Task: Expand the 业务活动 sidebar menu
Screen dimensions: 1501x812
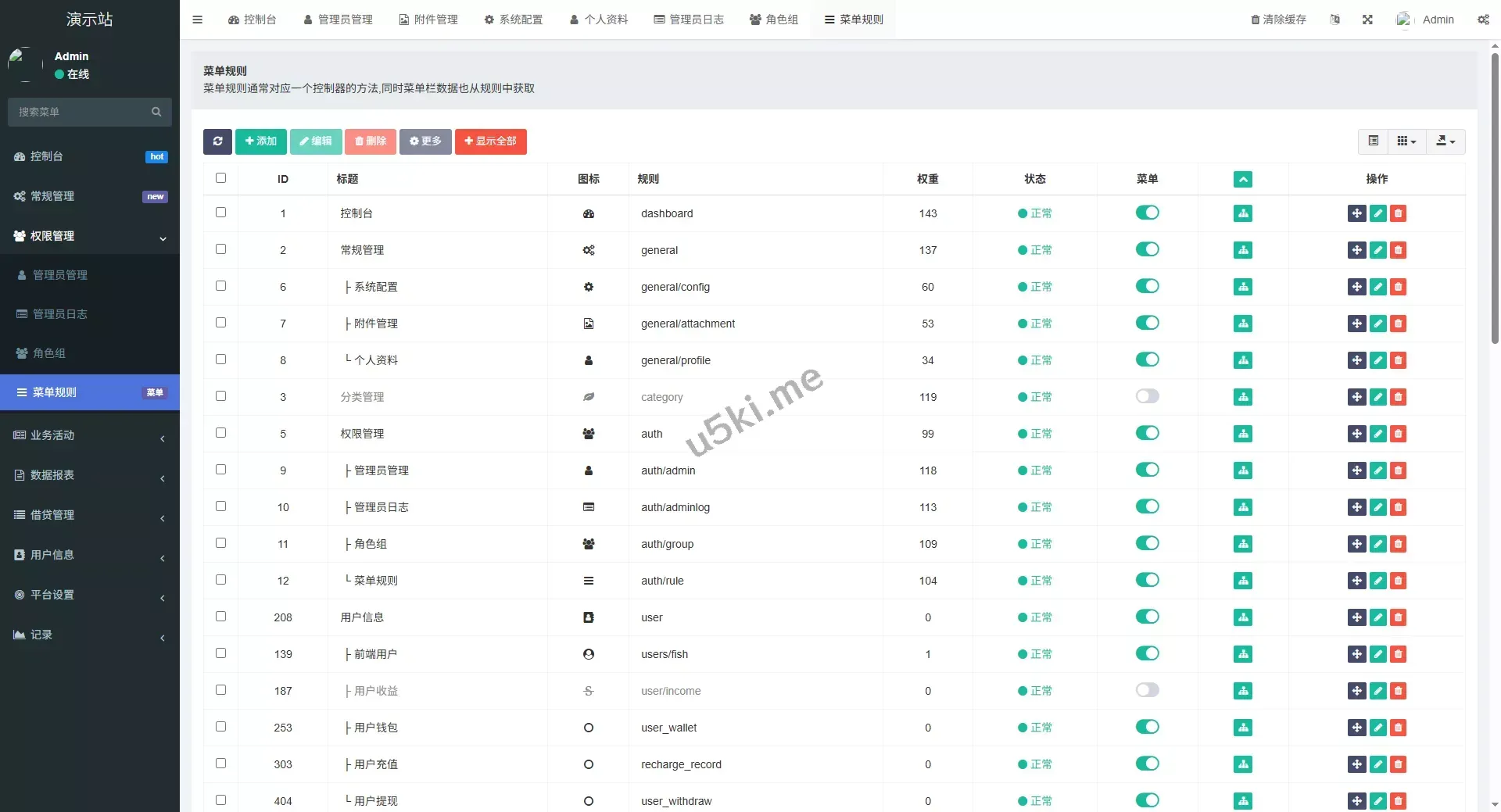Action: [x=90, y=435]
